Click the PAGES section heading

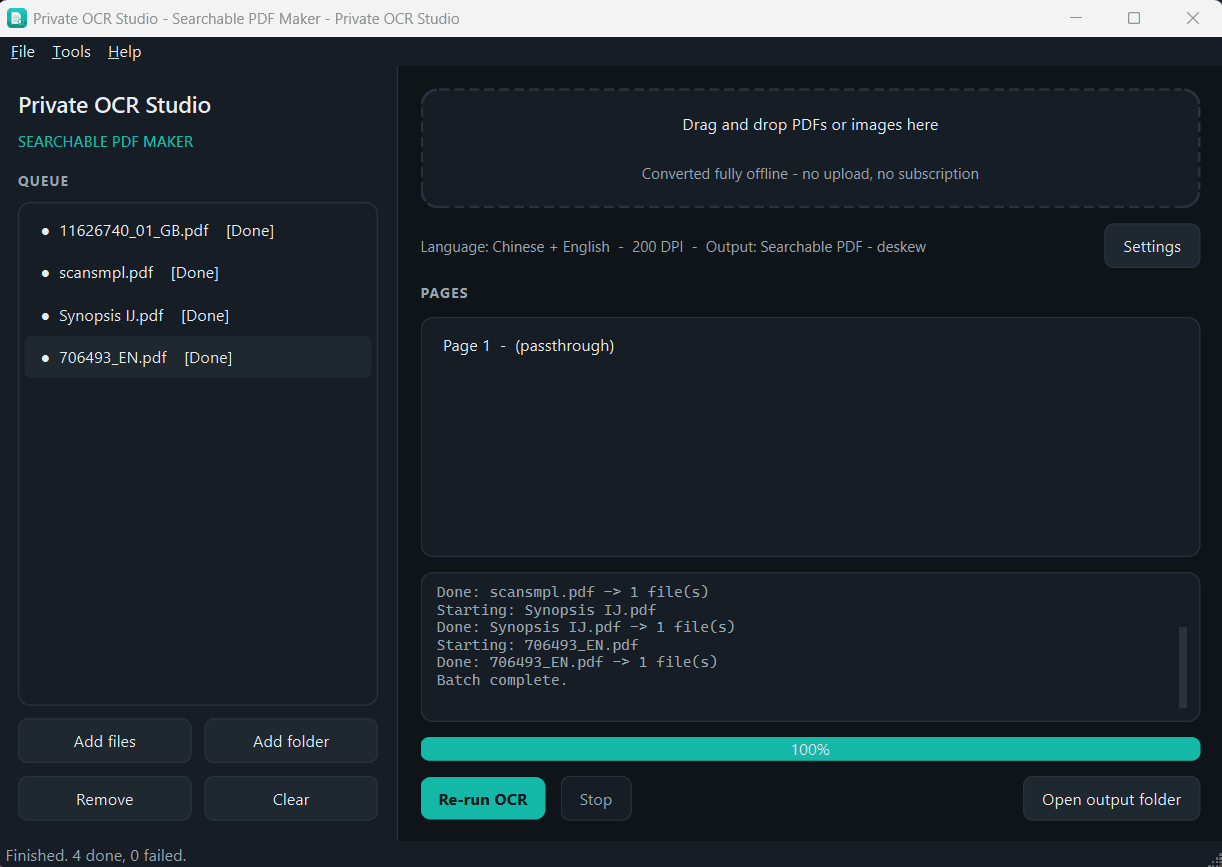coord(444,293)
